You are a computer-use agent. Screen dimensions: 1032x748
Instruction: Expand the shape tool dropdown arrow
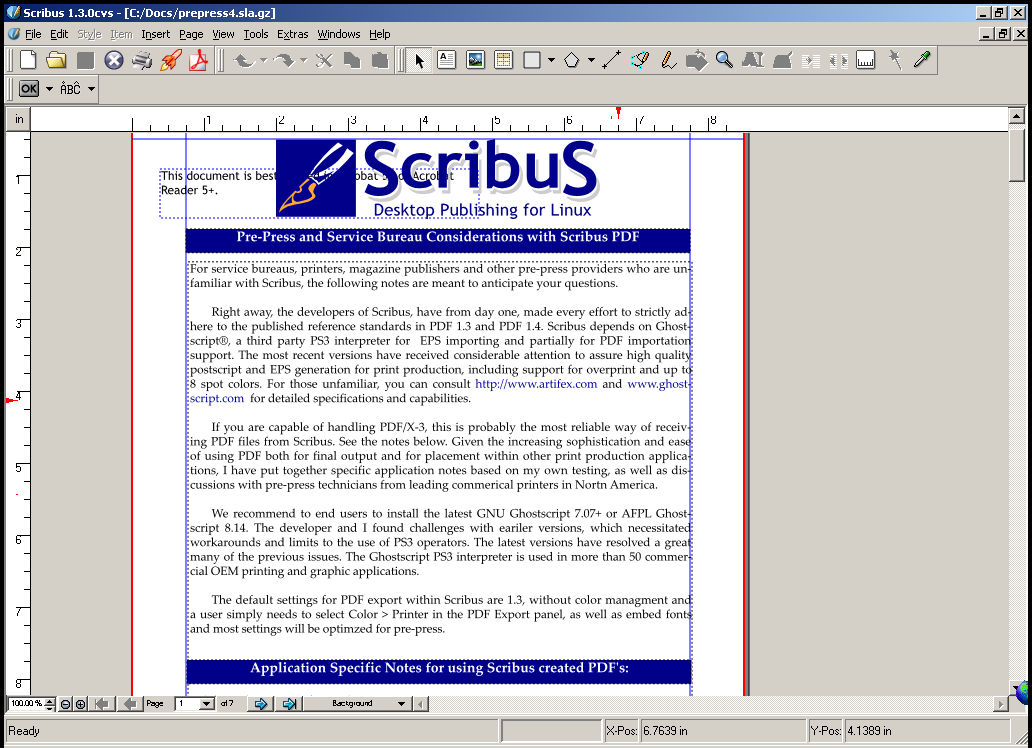pos(551,61)
